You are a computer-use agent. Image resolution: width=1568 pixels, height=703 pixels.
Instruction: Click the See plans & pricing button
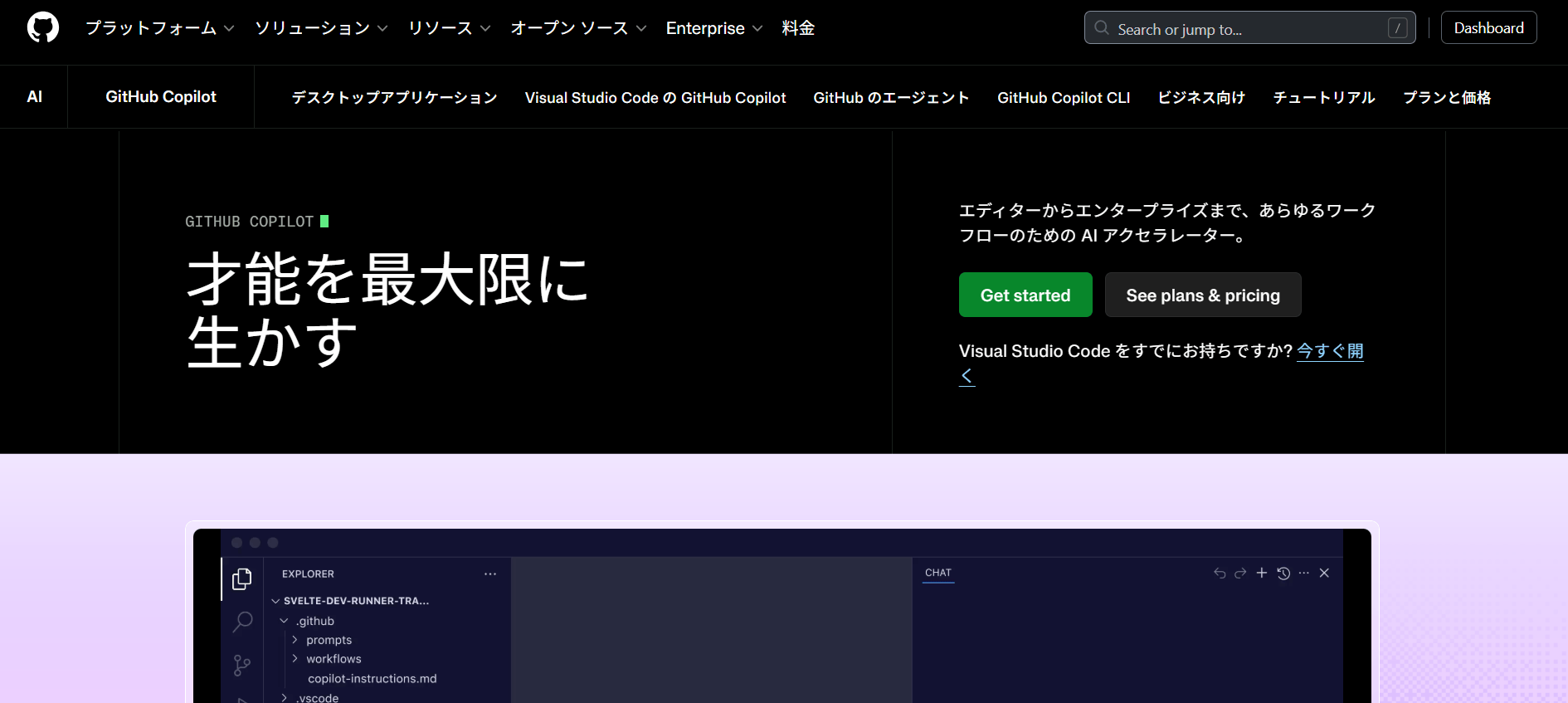point(1203,295)
